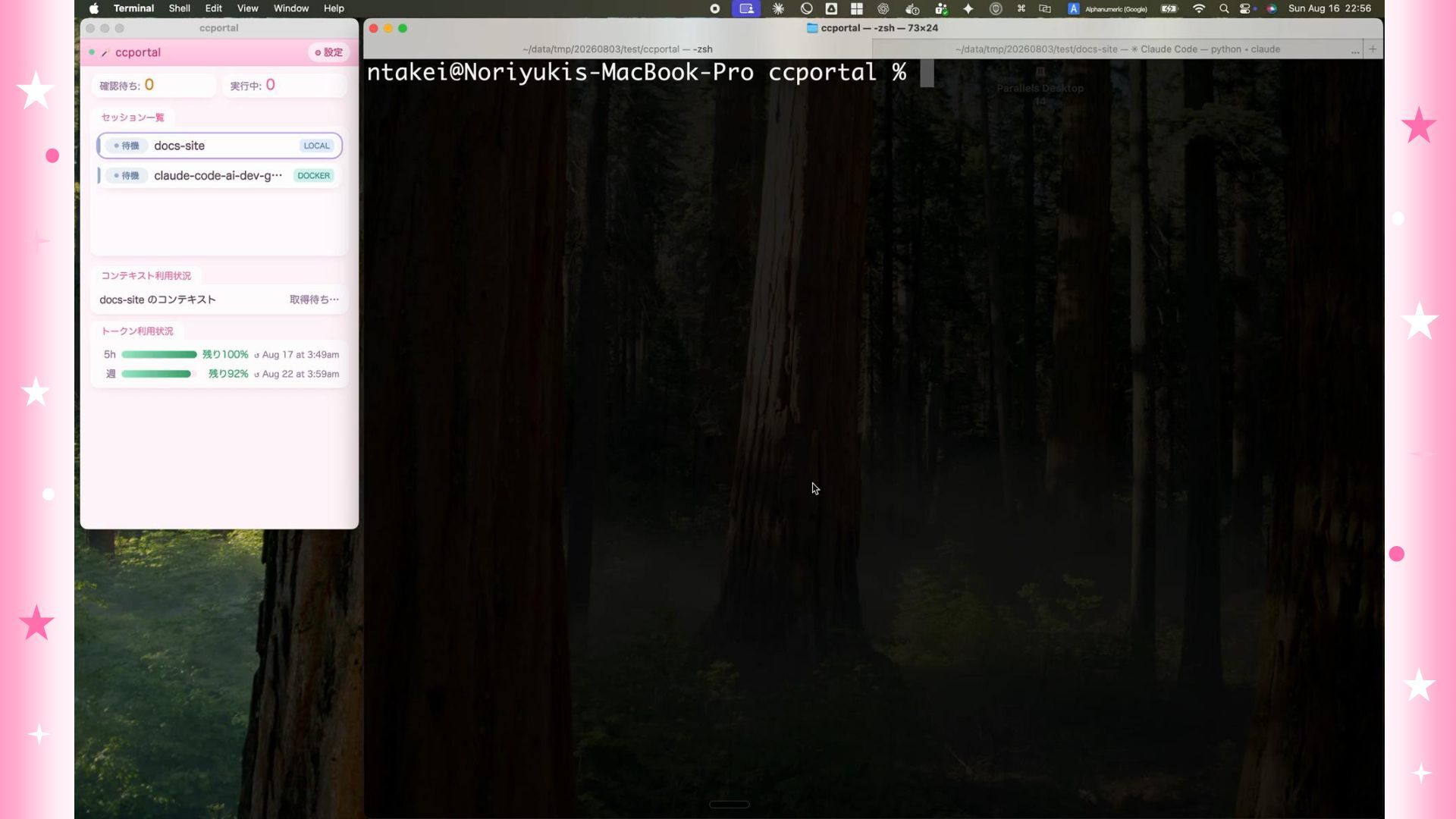The image size is (1456, 819).
Task: Open the Help menu
Action: coord(334,8)
